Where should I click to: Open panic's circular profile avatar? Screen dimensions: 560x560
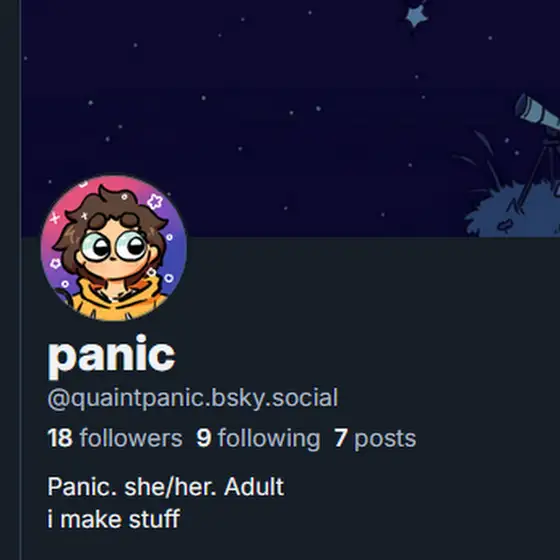pyautogui.click(x=114, y=248)
